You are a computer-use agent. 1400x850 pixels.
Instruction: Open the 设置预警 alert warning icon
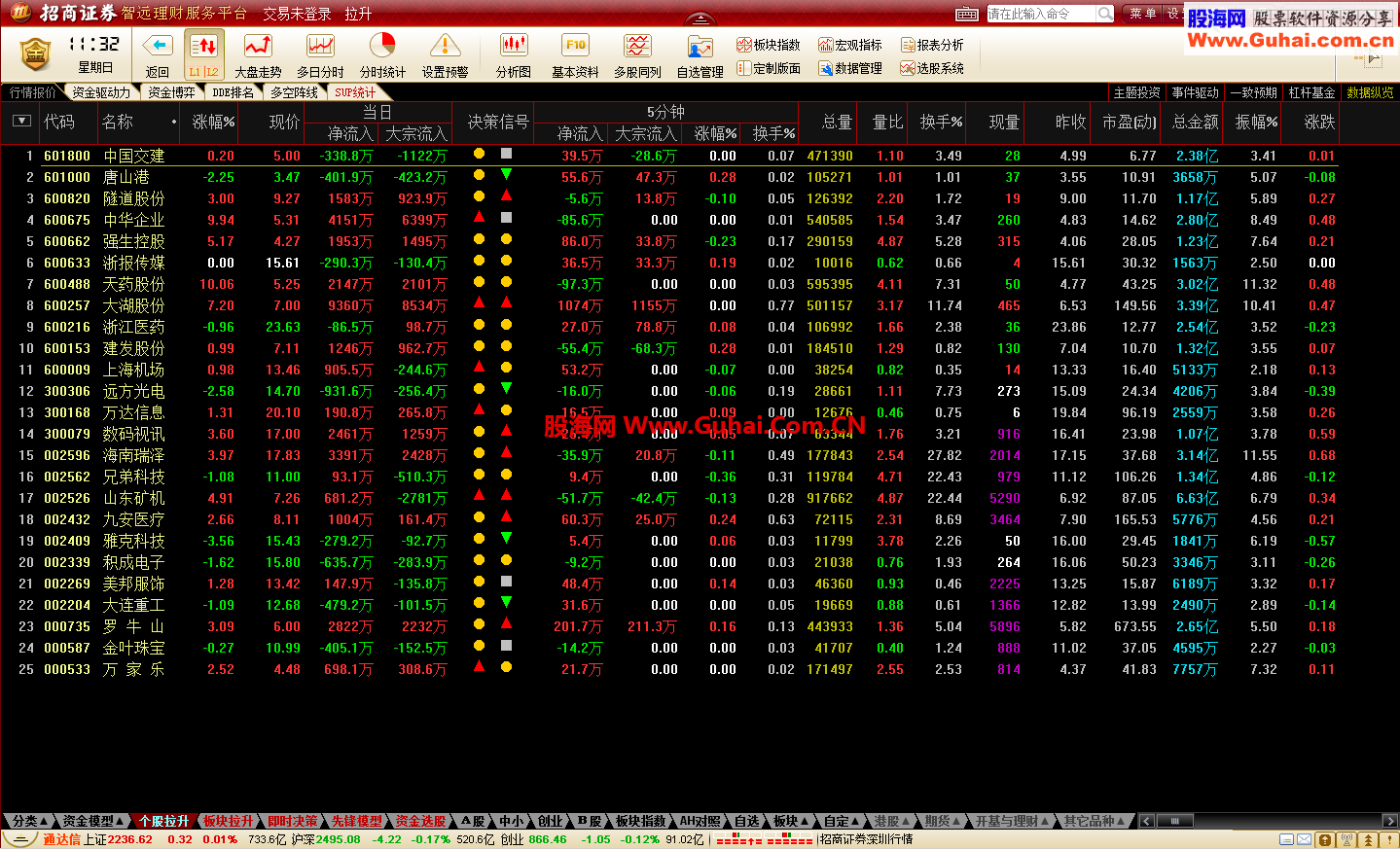click(x=445, y=46)
